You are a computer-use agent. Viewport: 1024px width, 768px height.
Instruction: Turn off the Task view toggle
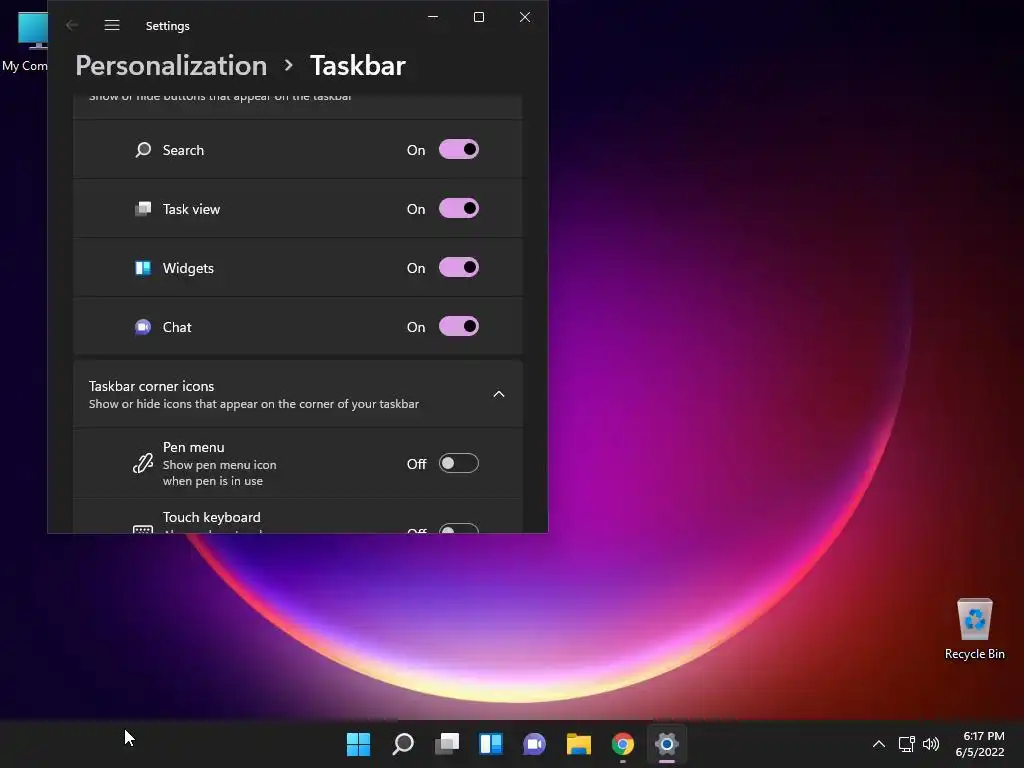(x=458, y=208)
